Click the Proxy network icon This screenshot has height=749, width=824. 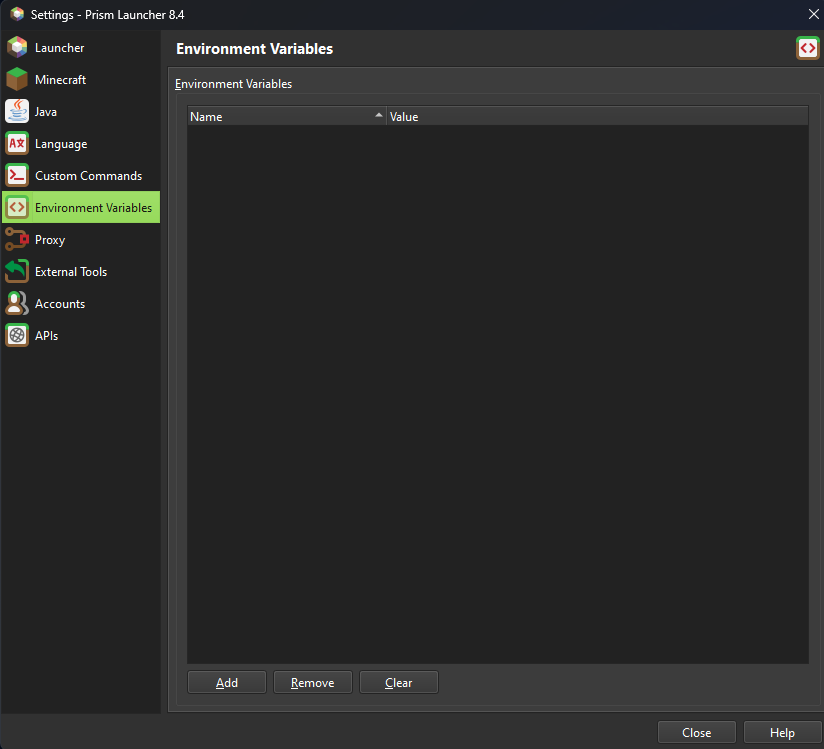(x=17, y=240)
